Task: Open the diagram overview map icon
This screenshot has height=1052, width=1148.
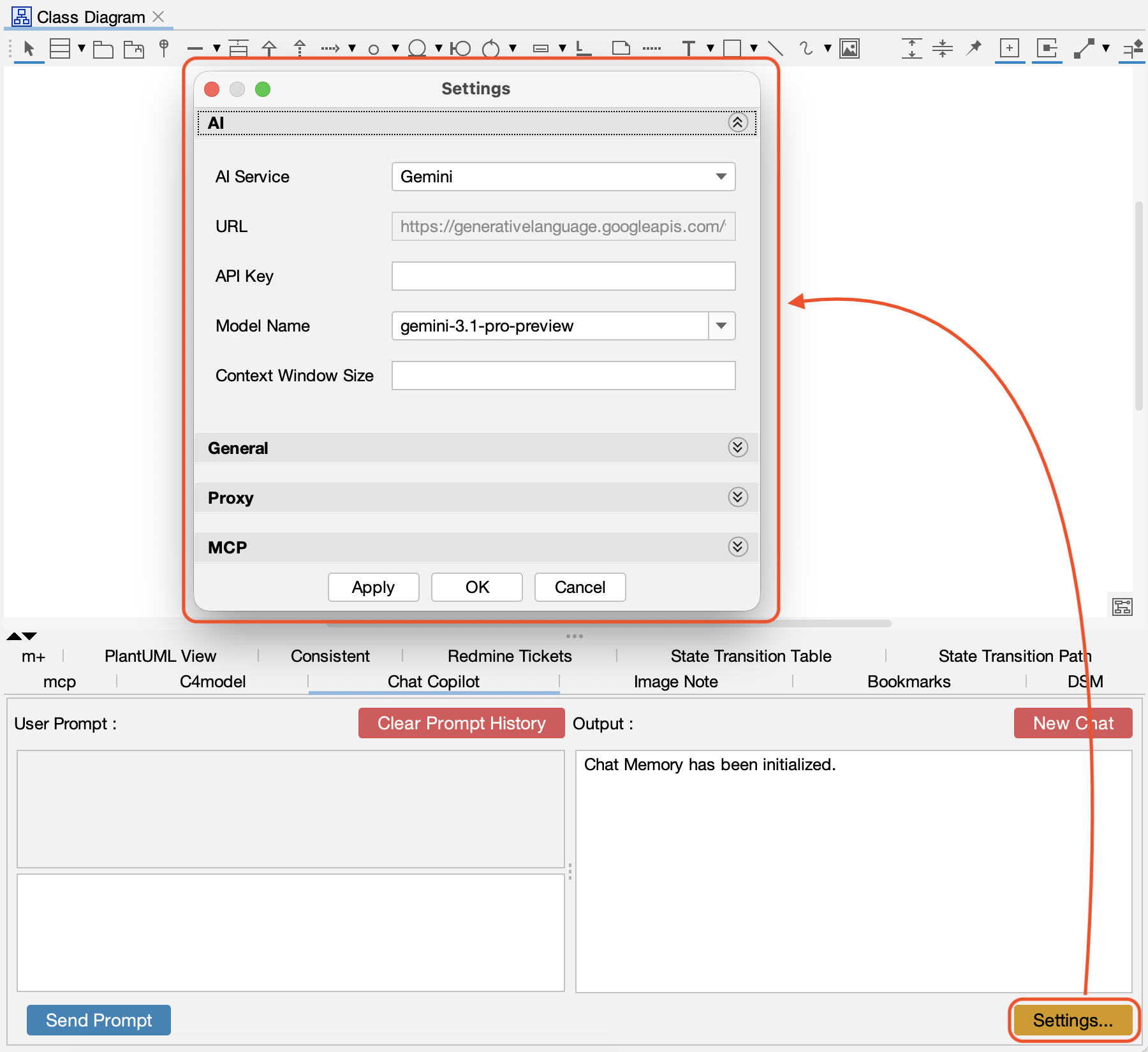Action: (x=1122, y=607)
